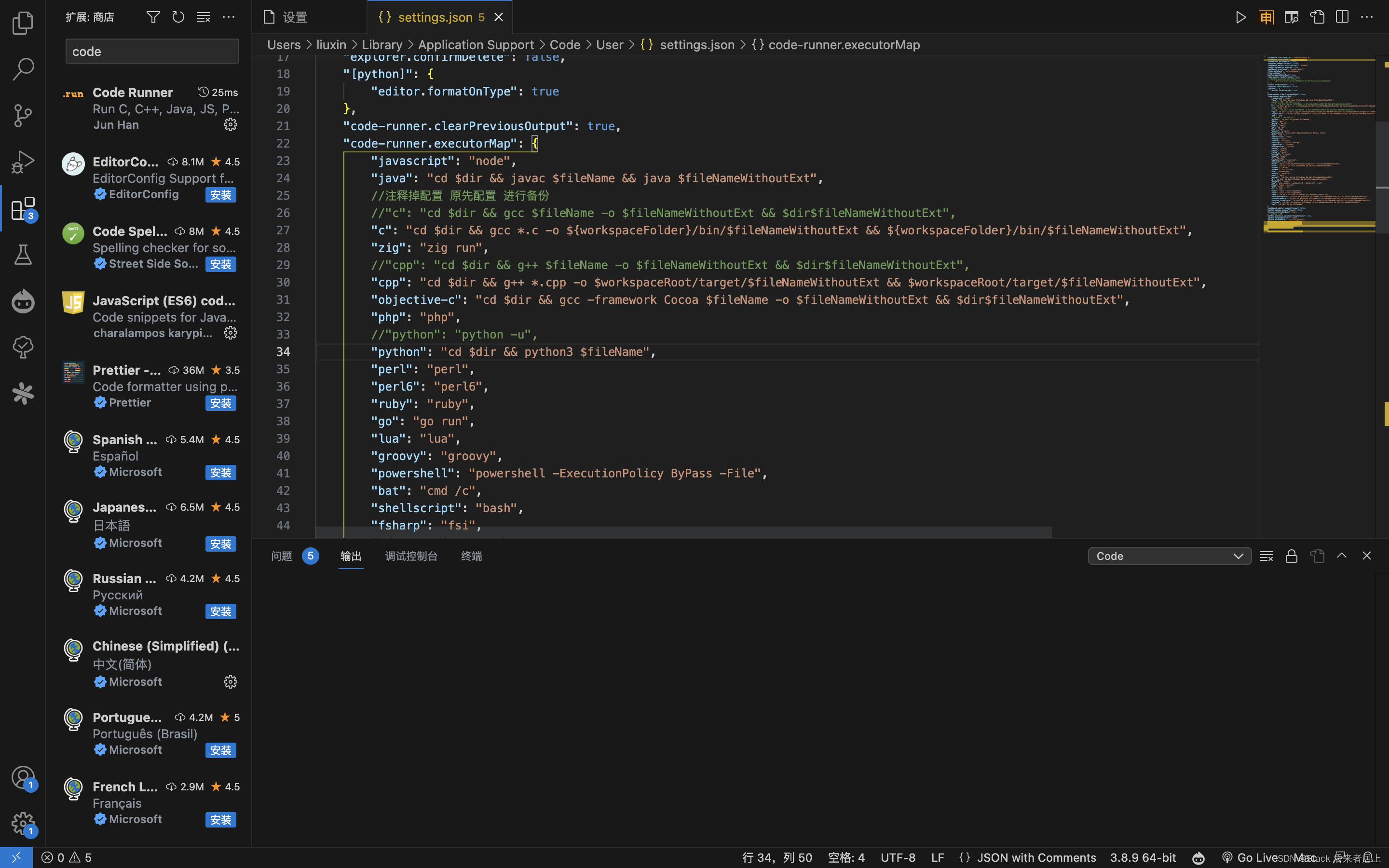
Task: Split the editor right
Action: coord(1342,17)
